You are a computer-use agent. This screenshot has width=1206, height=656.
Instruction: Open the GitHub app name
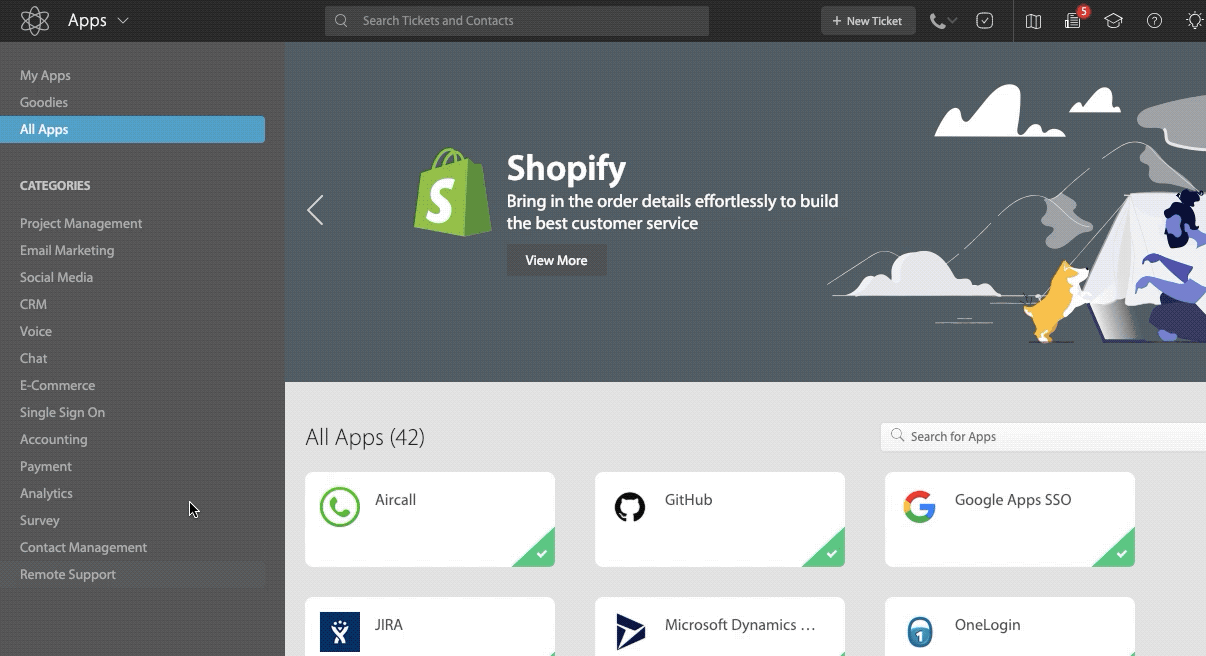pos(689,500)
